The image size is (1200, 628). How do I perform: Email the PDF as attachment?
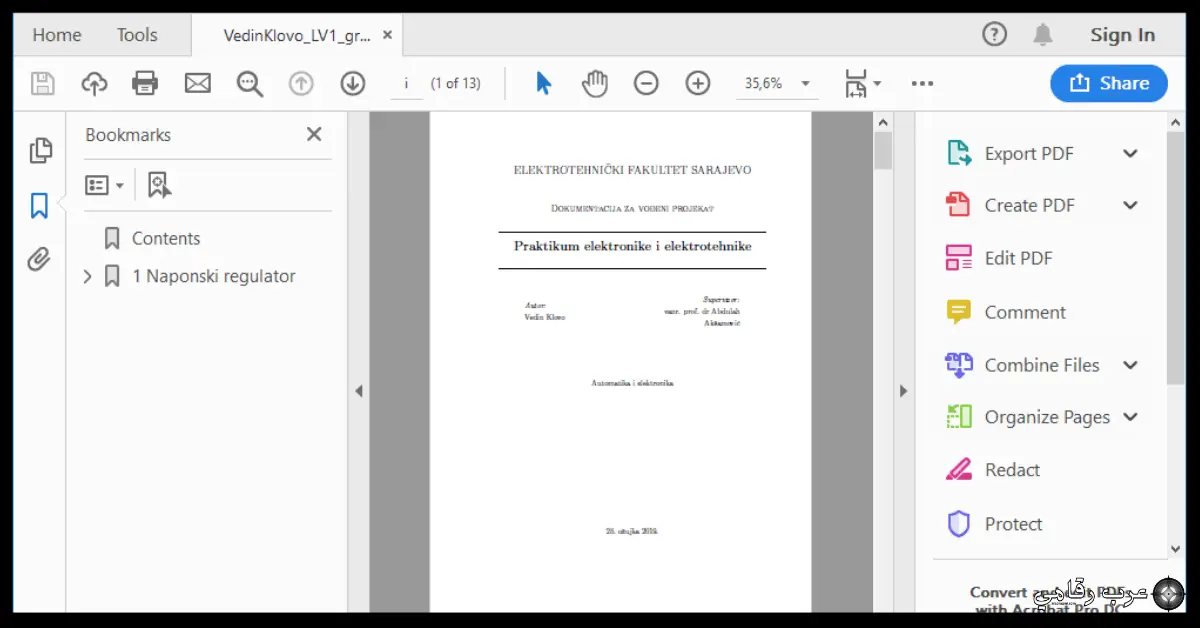[x=197, y=83]
